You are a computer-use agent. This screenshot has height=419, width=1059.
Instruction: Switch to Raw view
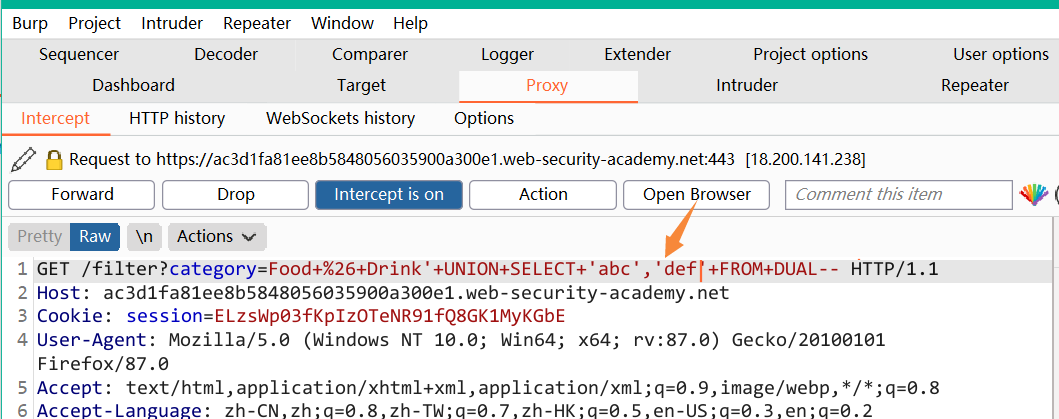95,237
